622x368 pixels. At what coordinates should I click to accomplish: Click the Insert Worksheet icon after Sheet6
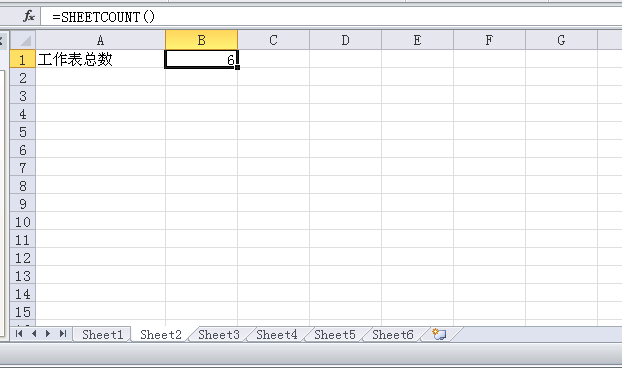[x=439, y=334]
